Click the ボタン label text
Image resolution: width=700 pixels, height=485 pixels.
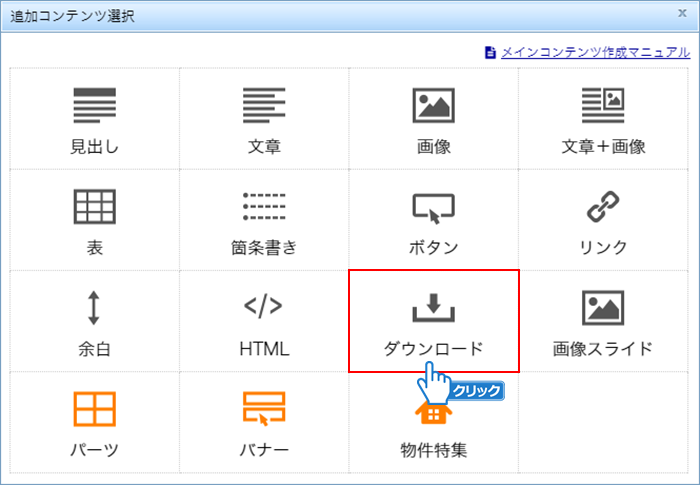pos(433,247)
